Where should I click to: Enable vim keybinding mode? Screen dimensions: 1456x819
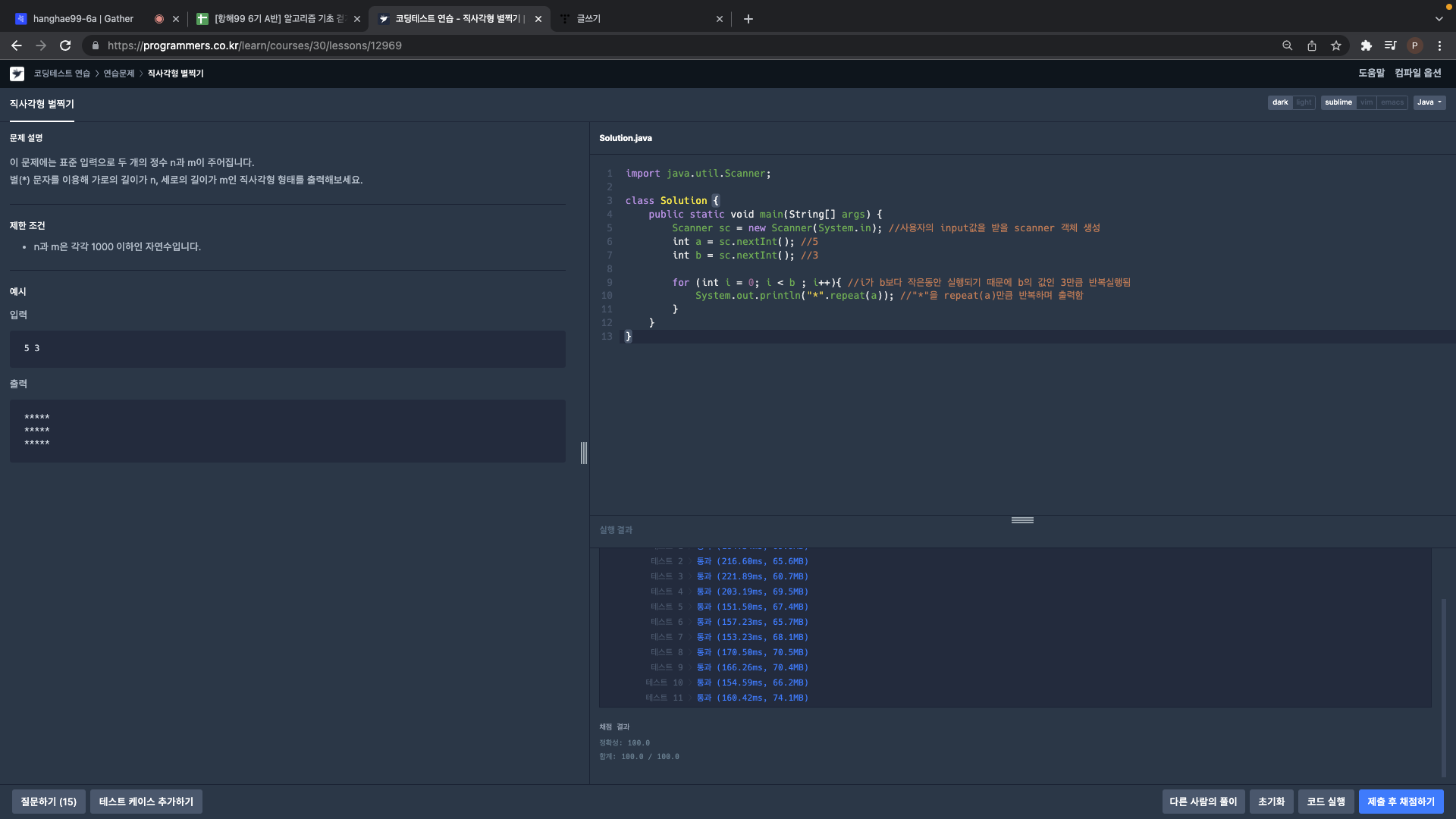pyautogui.click(x=1366, y=102)
